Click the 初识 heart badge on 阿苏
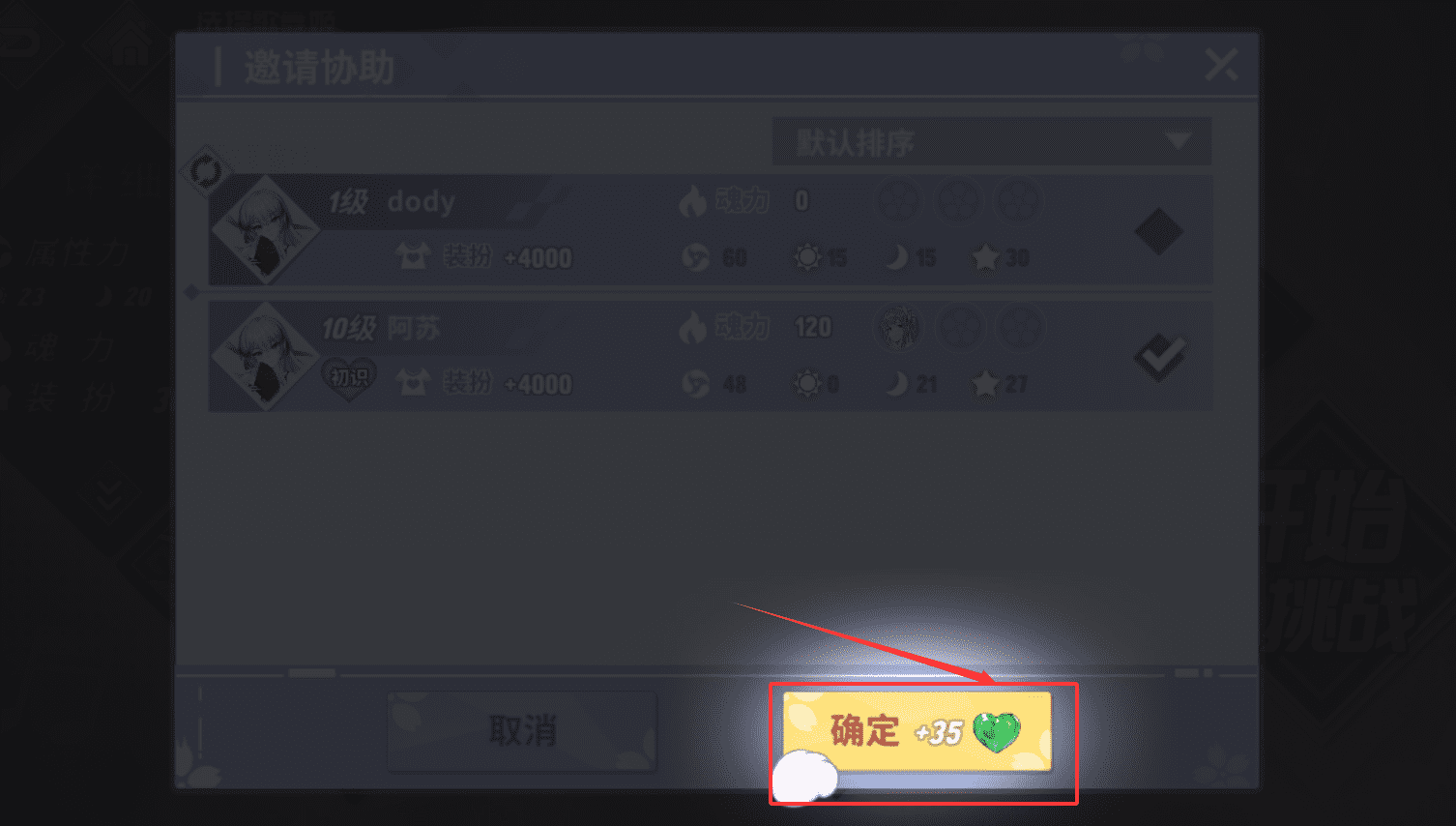 349,376
